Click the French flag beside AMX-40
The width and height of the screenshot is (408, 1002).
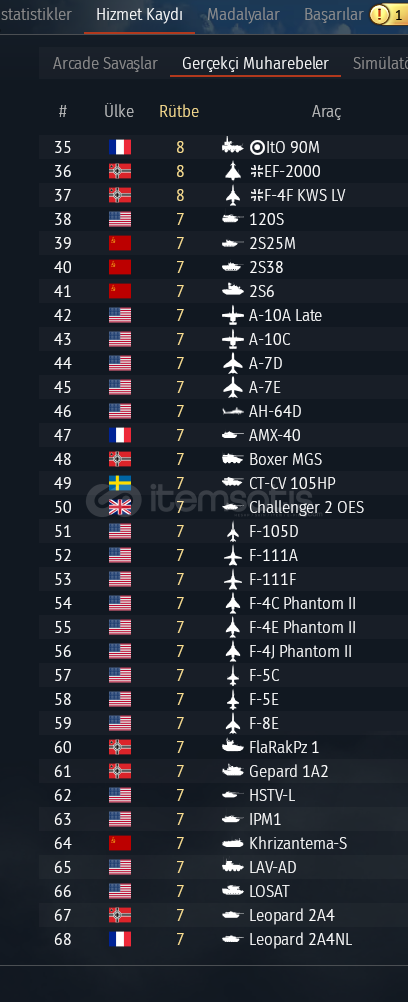coord(120,435)
